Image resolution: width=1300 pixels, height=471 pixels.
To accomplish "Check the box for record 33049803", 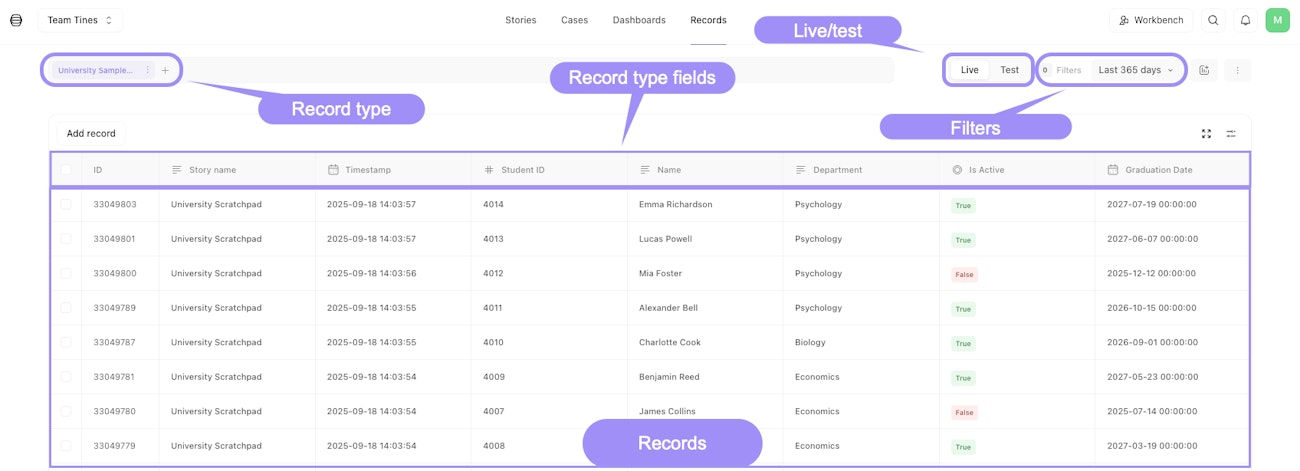I will (x=66, y=204).
